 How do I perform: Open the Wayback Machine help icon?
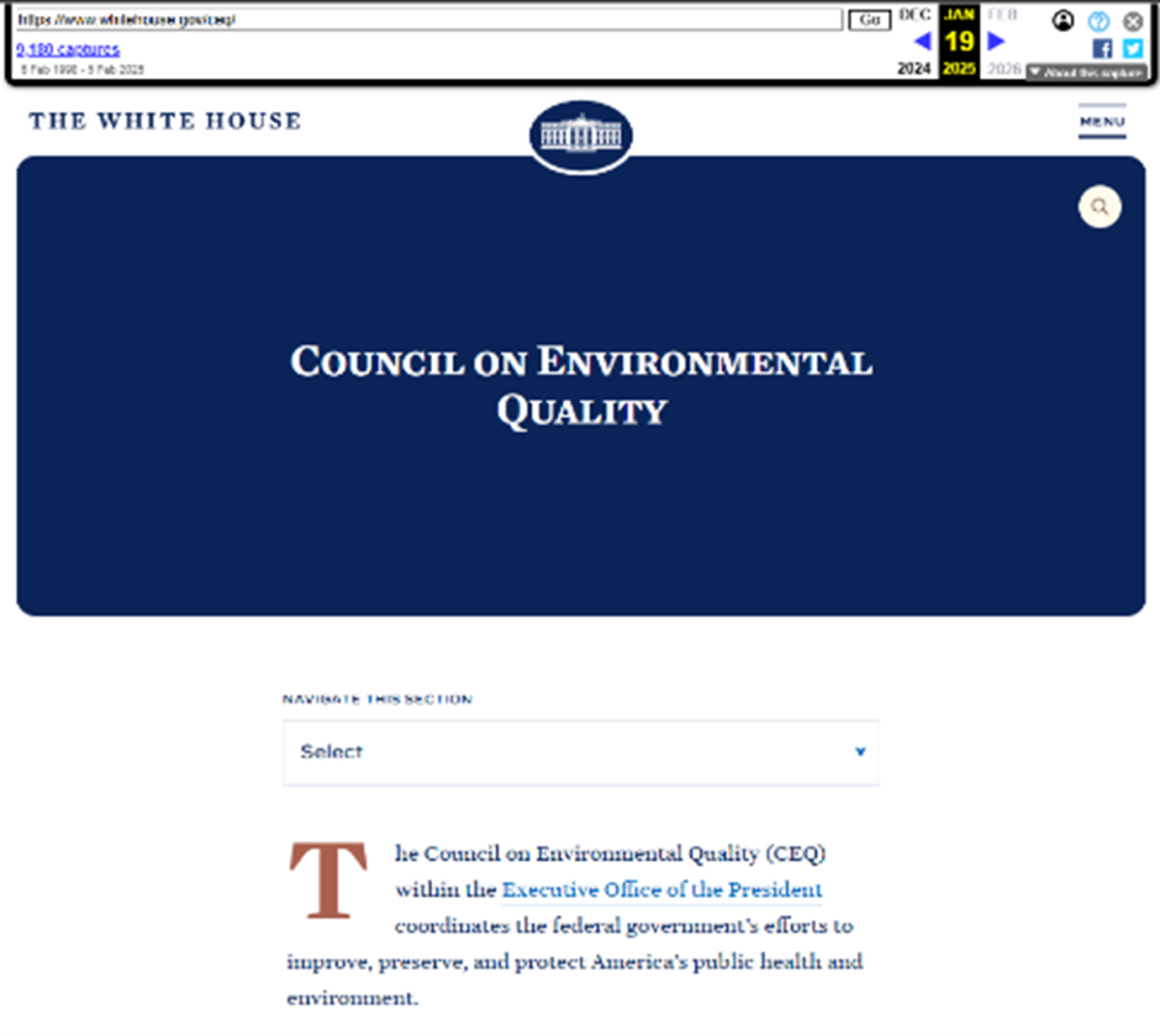pyautogui.click(x=1098, y=21)
